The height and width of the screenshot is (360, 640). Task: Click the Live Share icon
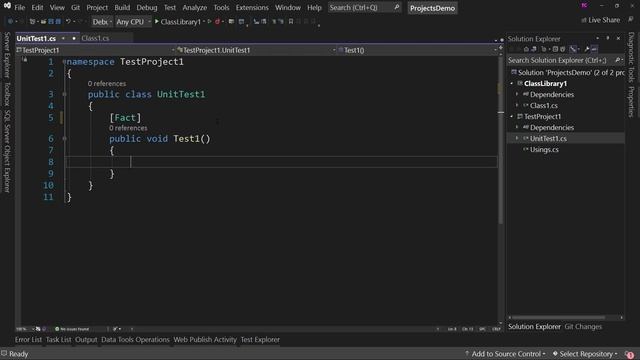(584, 20)
